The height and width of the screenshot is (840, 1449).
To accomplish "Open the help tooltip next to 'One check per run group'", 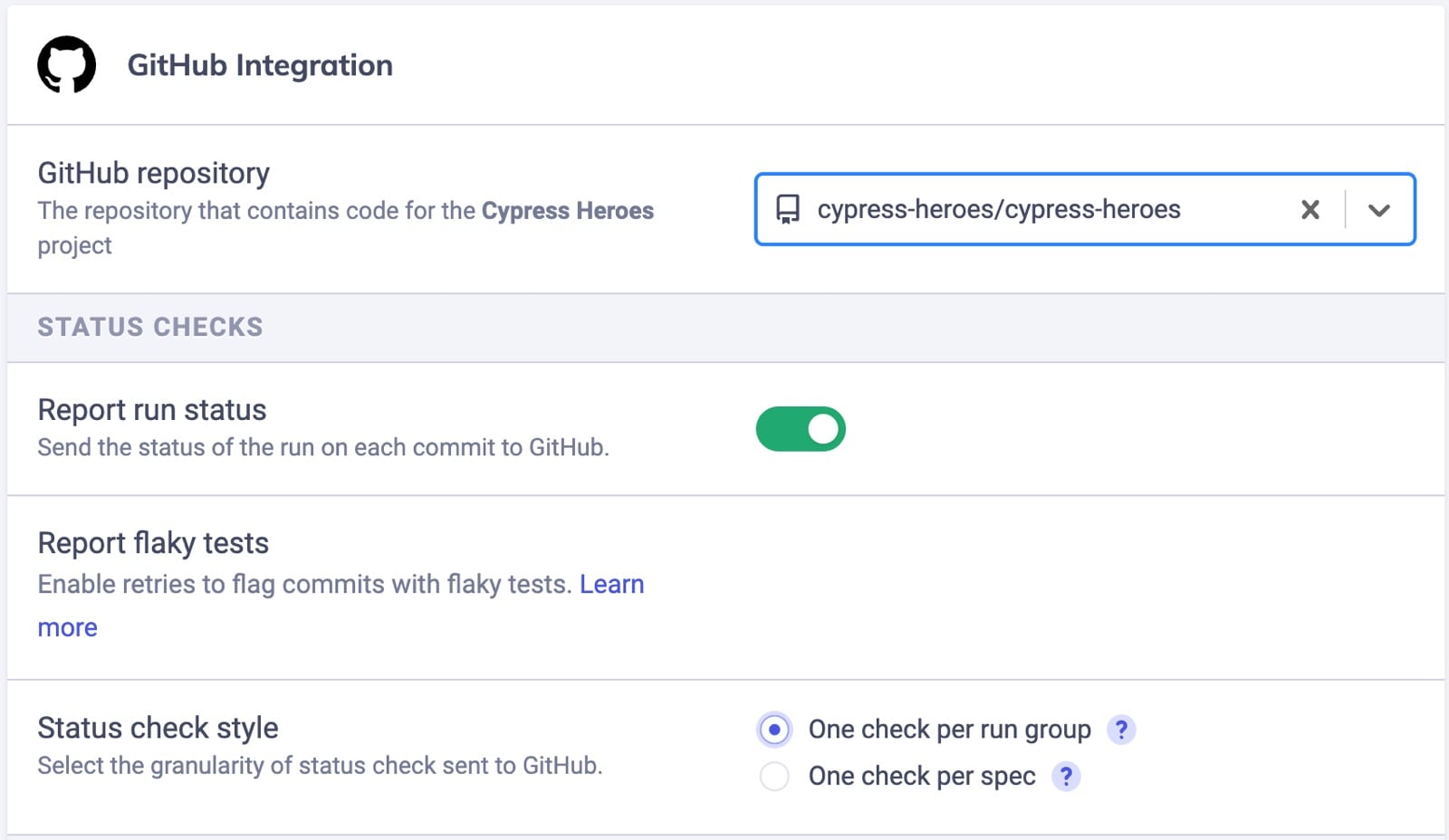I will (x=1121, y=729).
